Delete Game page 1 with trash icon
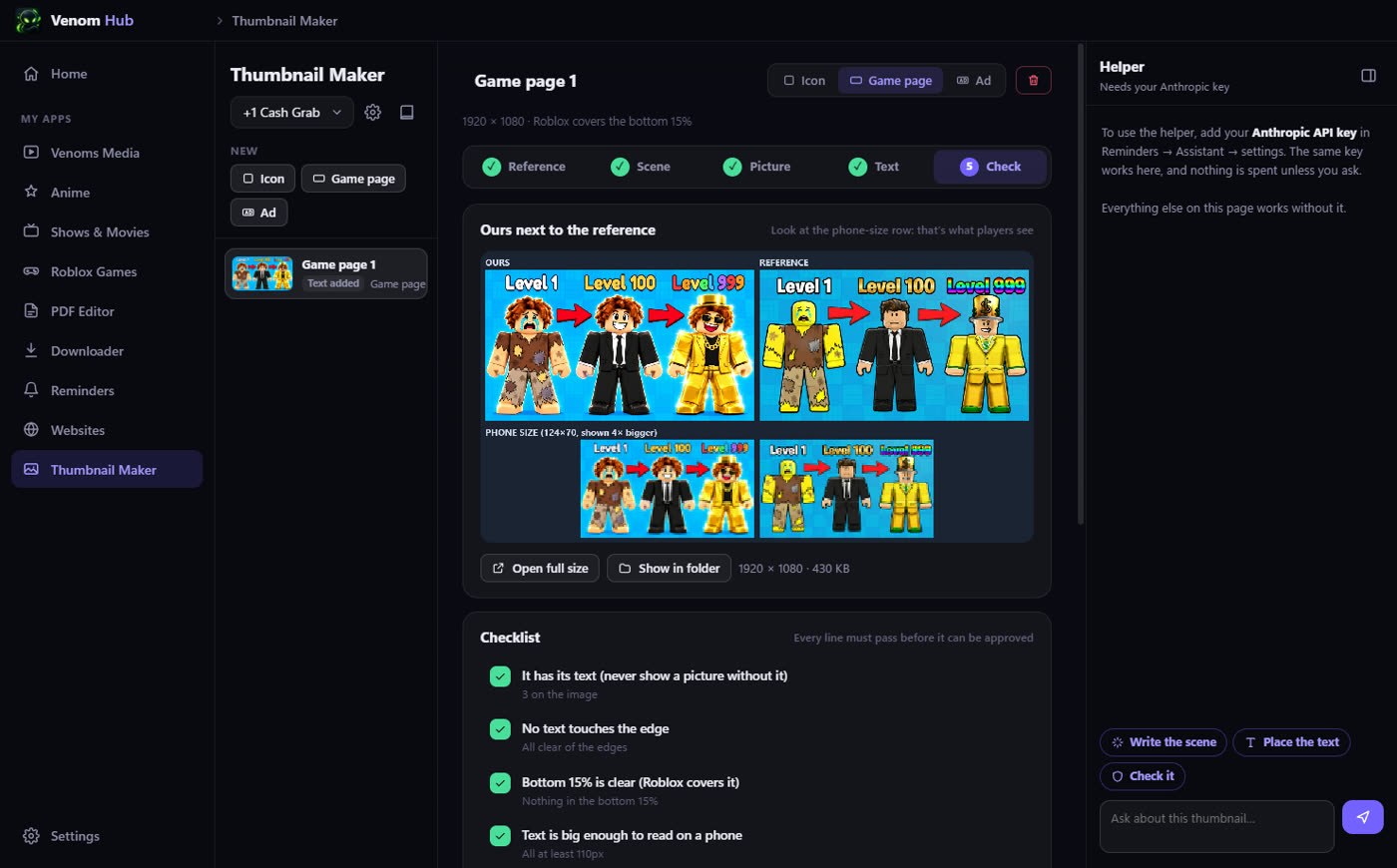1397x868 pixels. (1033, 81)
